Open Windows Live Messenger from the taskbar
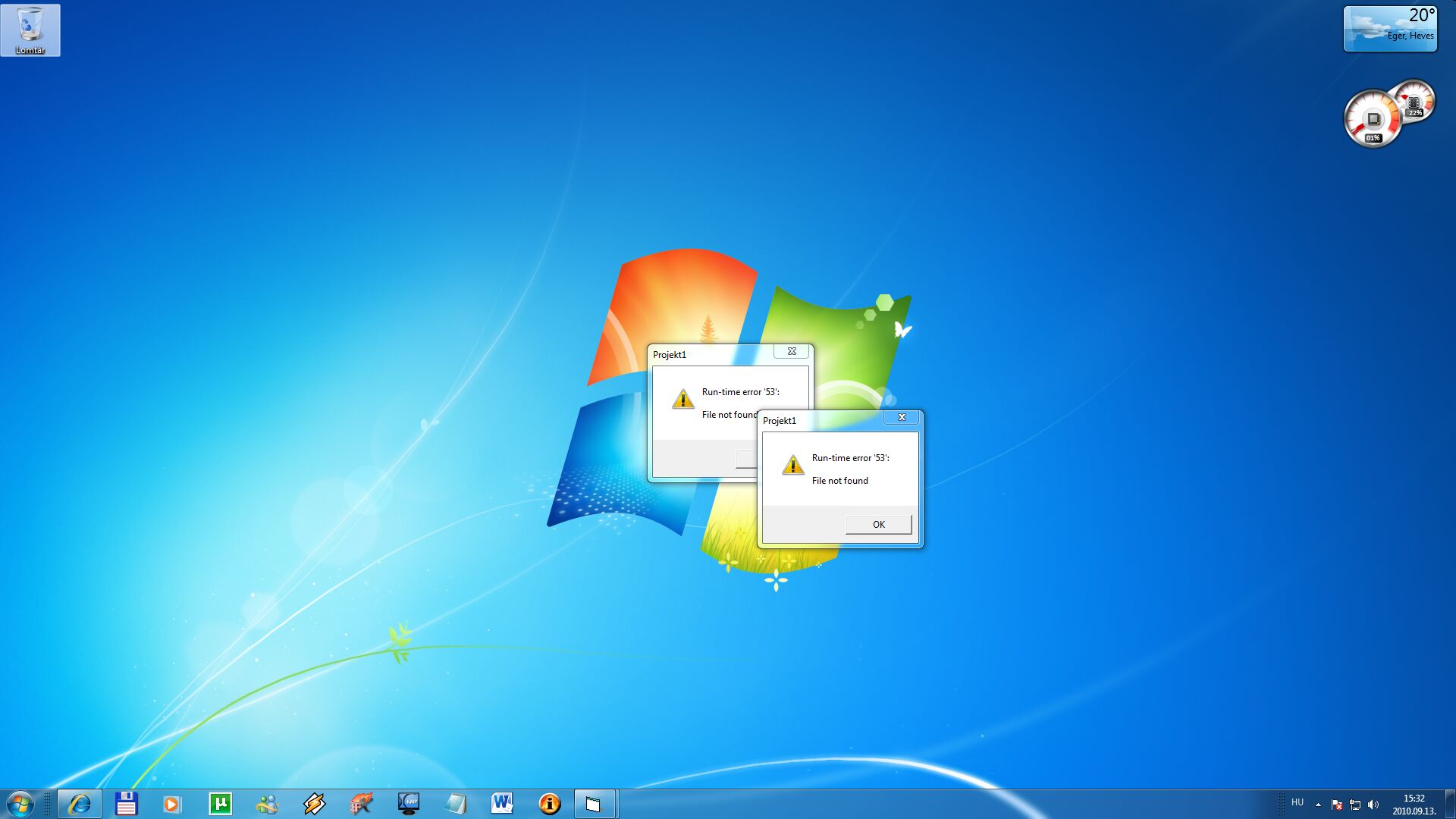Image resolution: width=1456 pixels, height=819 pixels. pos(267,804)
